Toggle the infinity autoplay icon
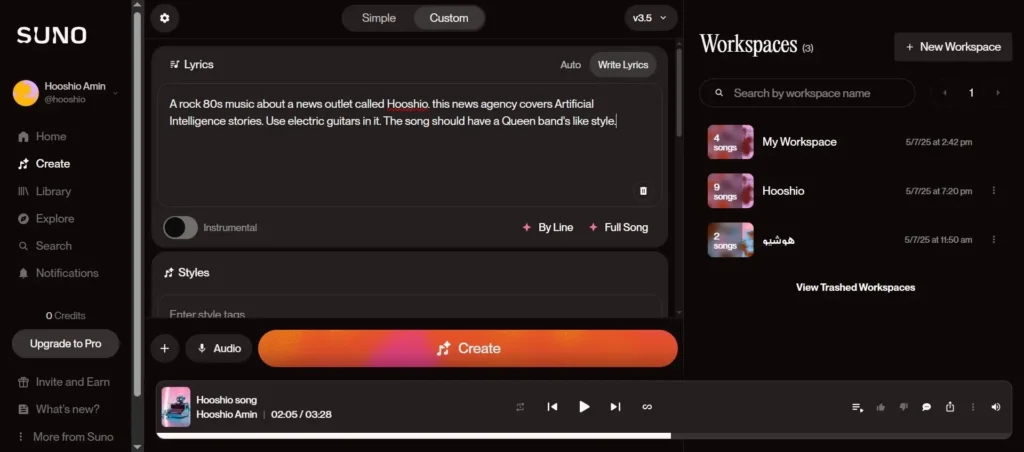 [x=647, y=407]
